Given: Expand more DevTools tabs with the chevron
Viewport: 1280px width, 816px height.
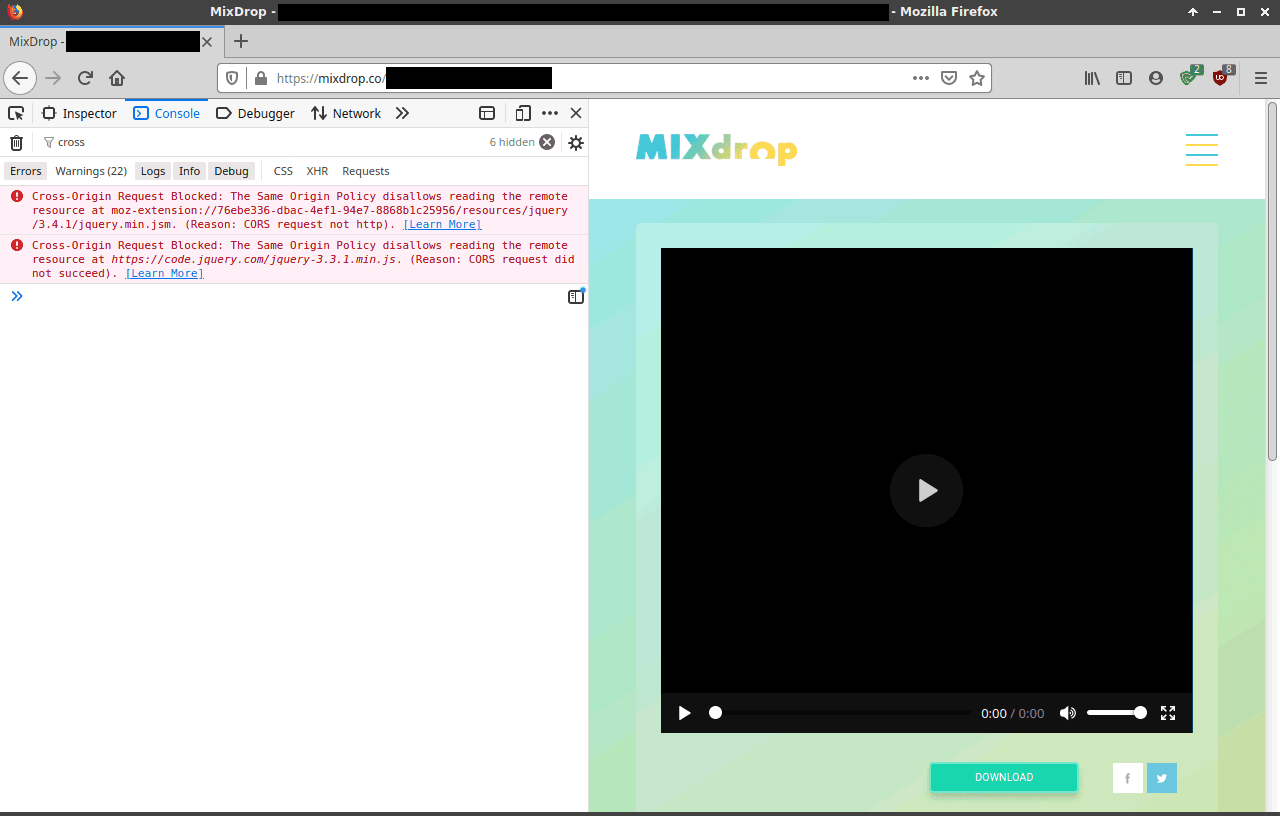Looking at the screenshot, I should tap(402, 113).
